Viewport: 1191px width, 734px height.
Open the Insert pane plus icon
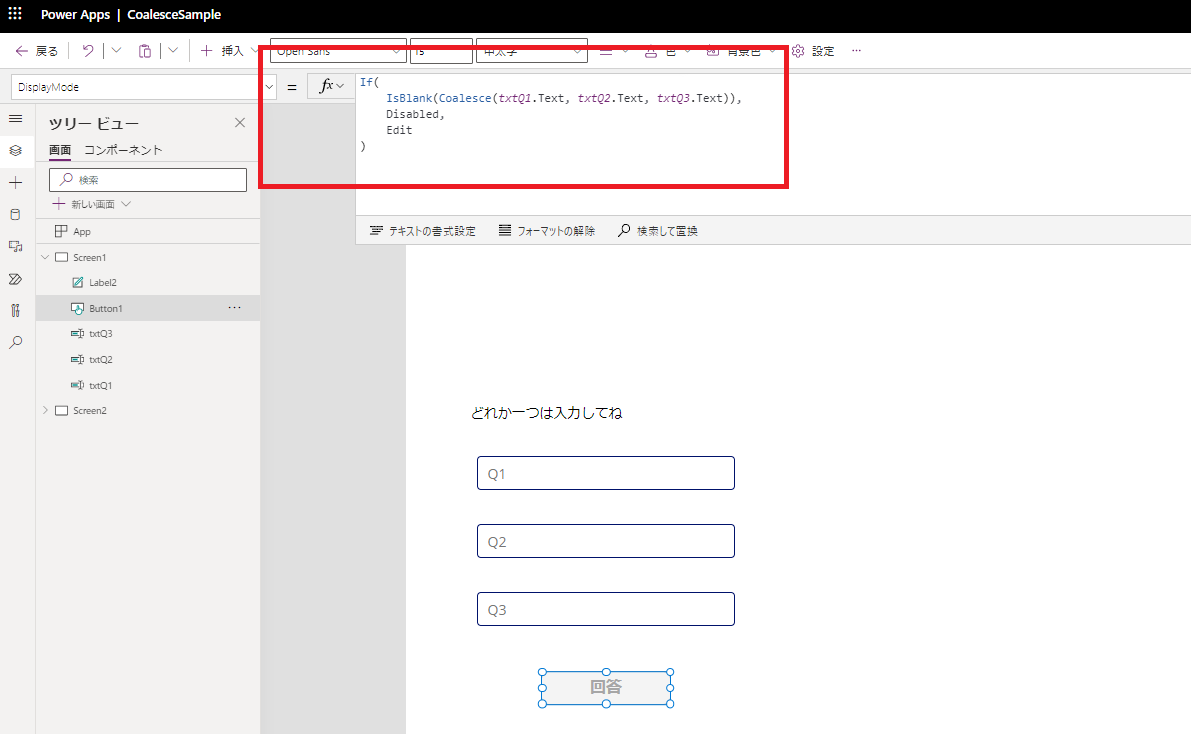click(15, 182)
